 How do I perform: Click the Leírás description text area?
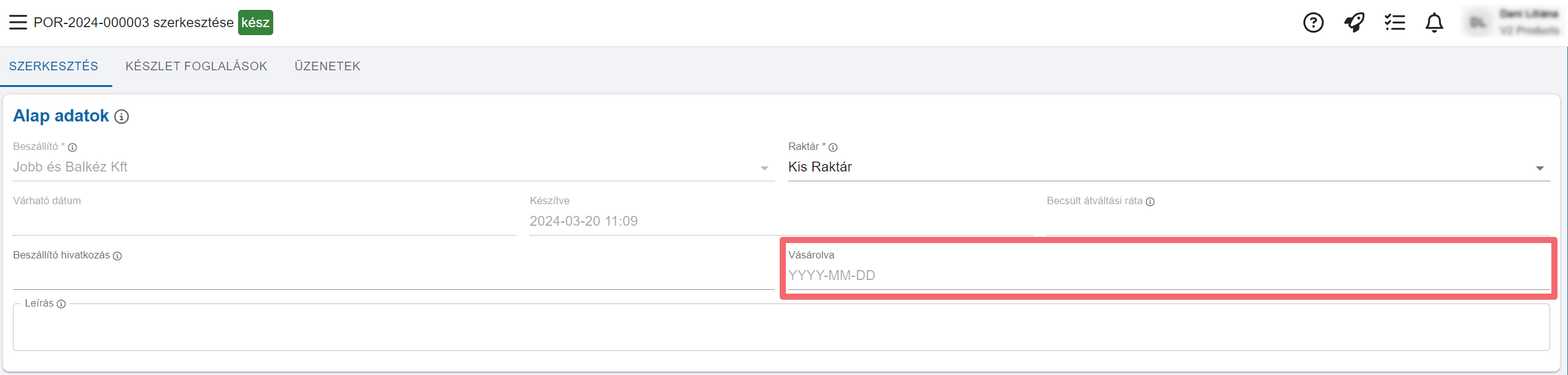click(780, 330)
